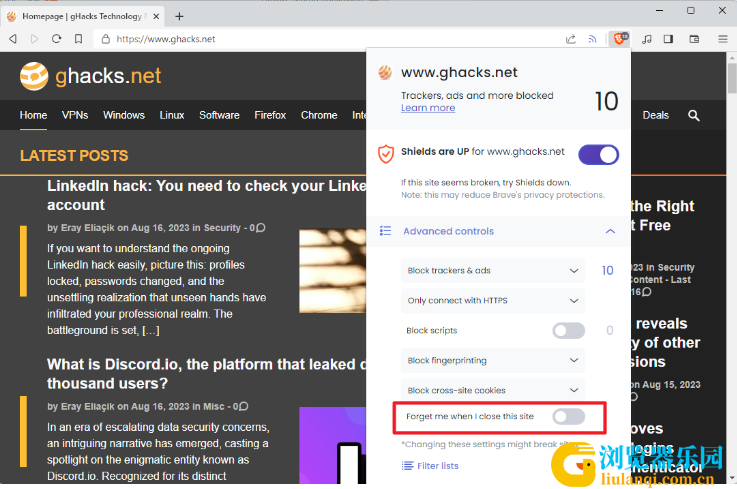Collapse Advanced controls chevron
The image size is (737, 489).
coord(610,231)
